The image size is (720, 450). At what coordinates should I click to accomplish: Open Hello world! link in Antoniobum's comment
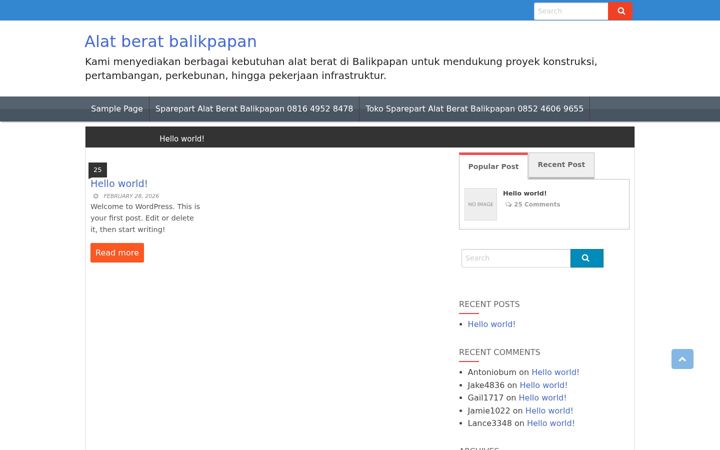pyautogui.click(x=555, y=372)
